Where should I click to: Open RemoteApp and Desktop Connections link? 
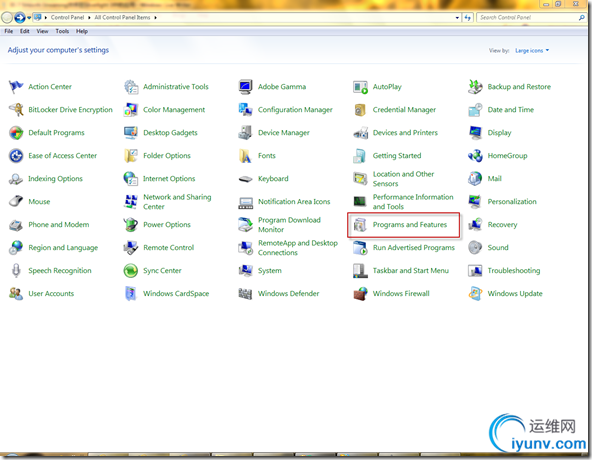click(298, 248)
